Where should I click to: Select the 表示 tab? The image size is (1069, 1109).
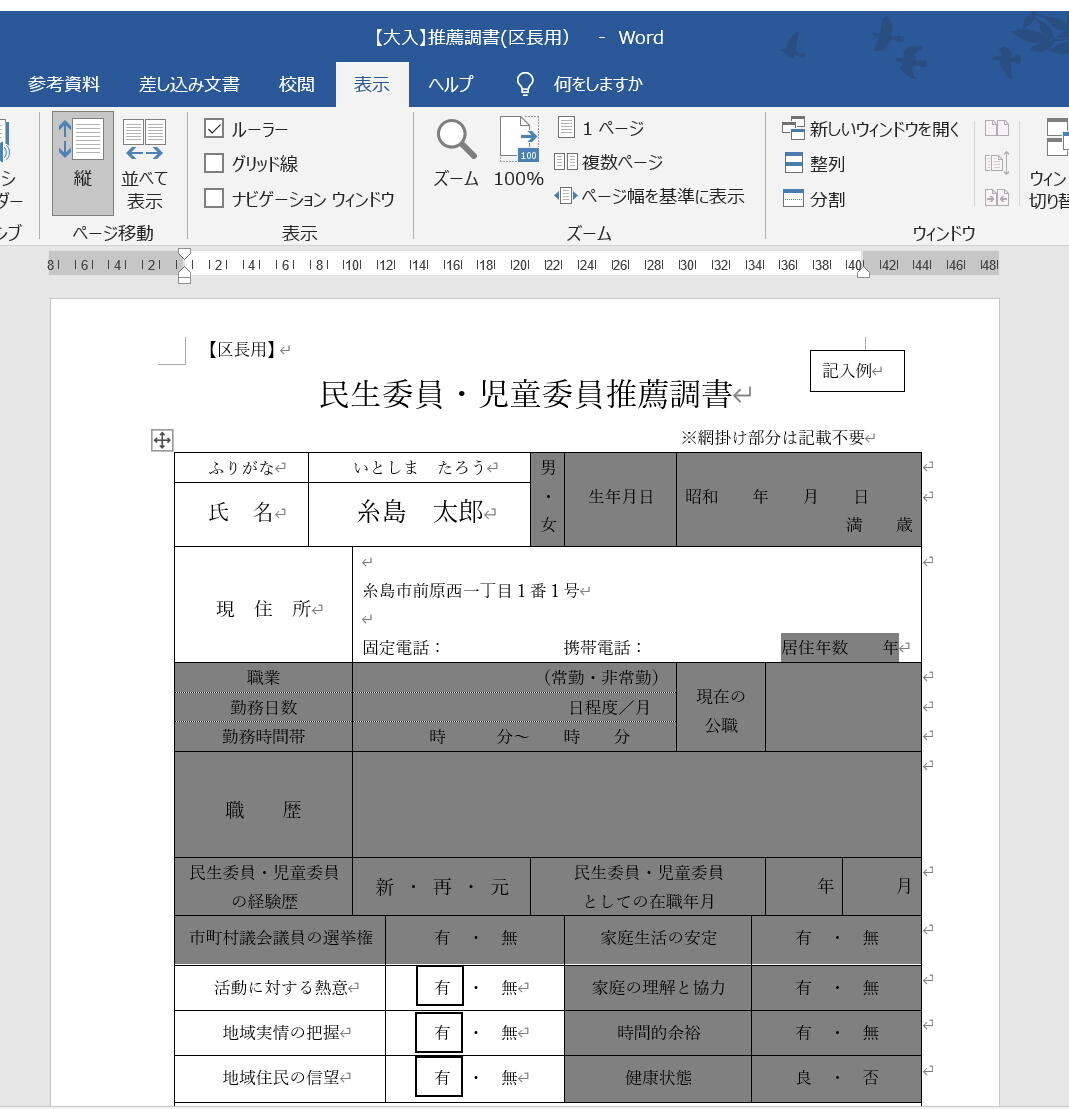pyautogui.click(x=371, y=83)
